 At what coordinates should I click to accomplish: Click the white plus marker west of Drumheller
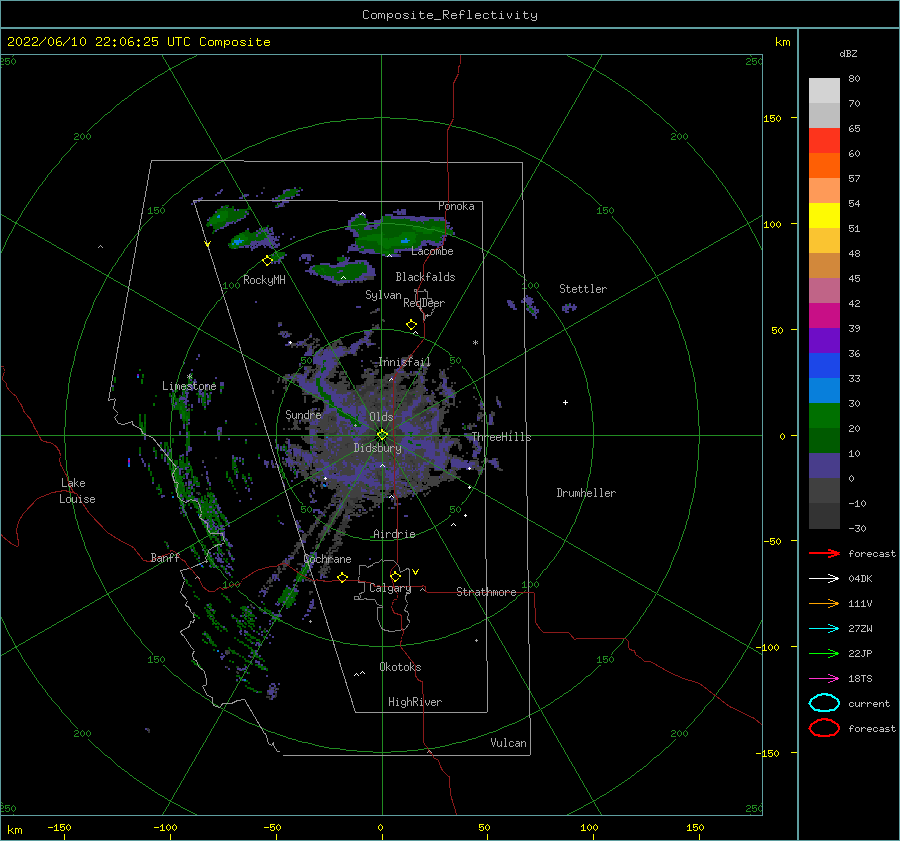[565, 402]
